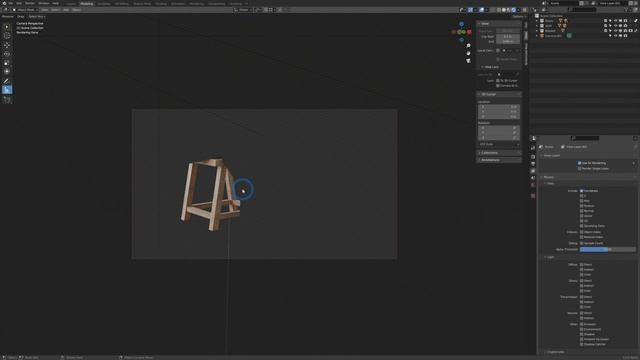
Task: Open the Edit menu
Action: click(19, 3)
